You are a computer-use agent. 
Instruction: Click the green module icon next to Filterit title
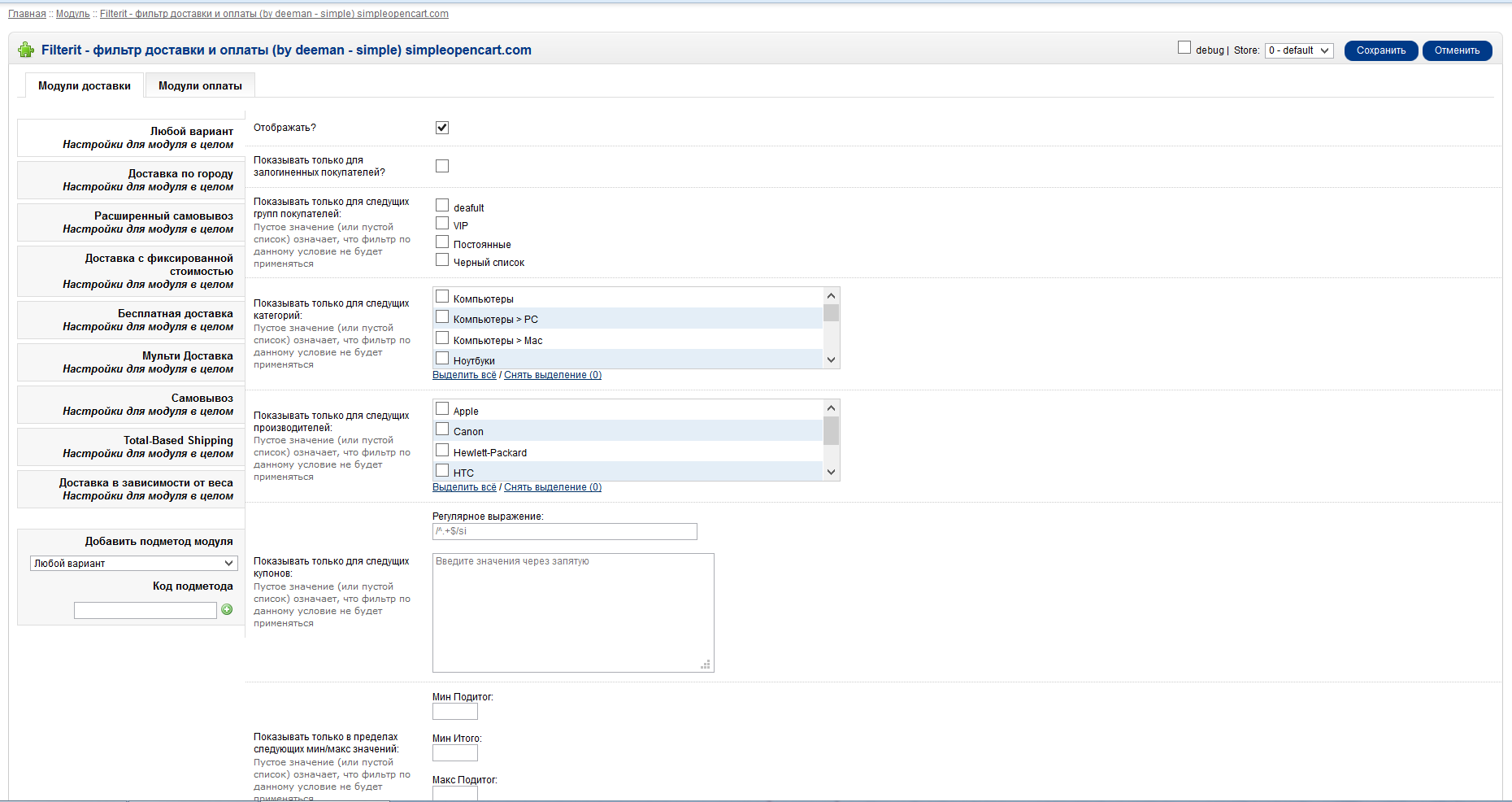click(x=26, y=50)
